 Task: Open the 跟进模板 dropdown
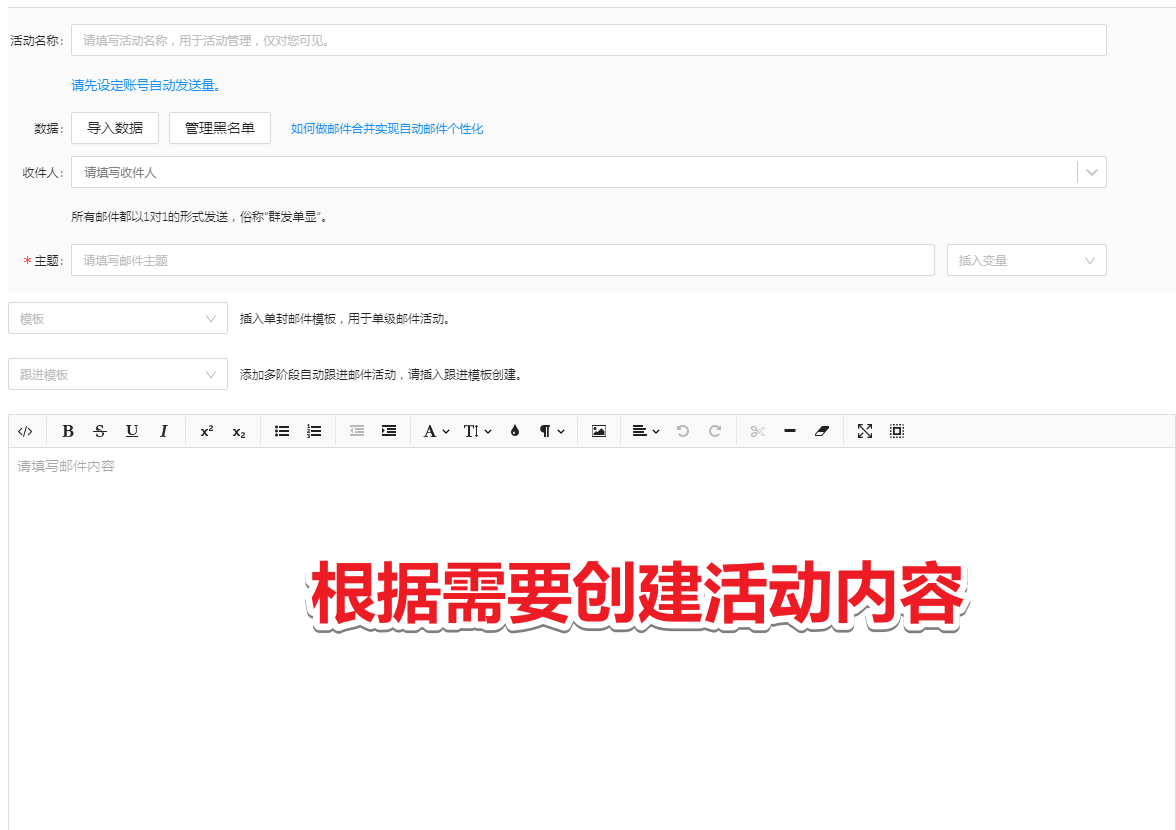point(118,374)
